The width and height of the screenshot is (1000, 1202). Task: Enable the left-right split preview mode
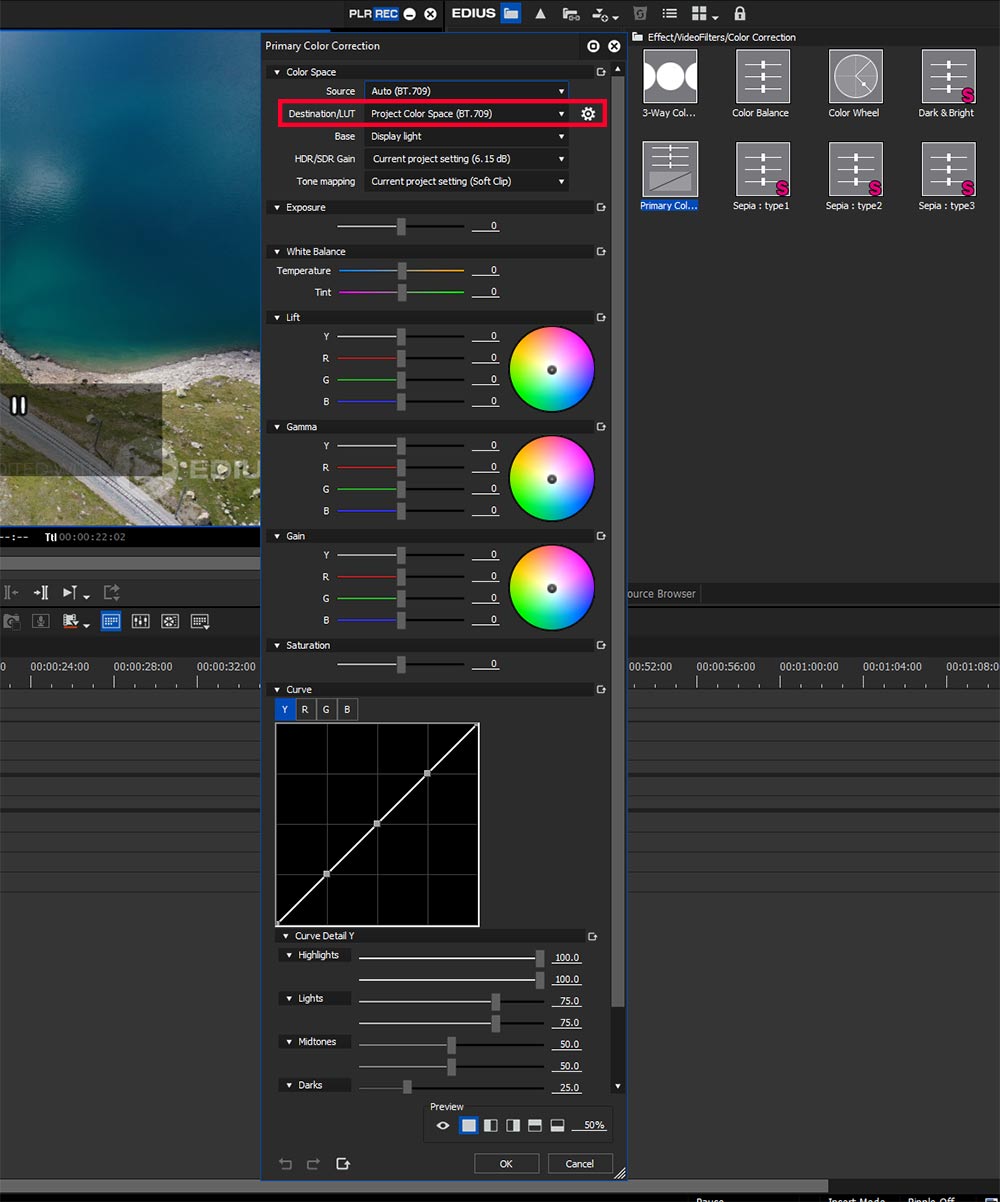pos(491,1126)
